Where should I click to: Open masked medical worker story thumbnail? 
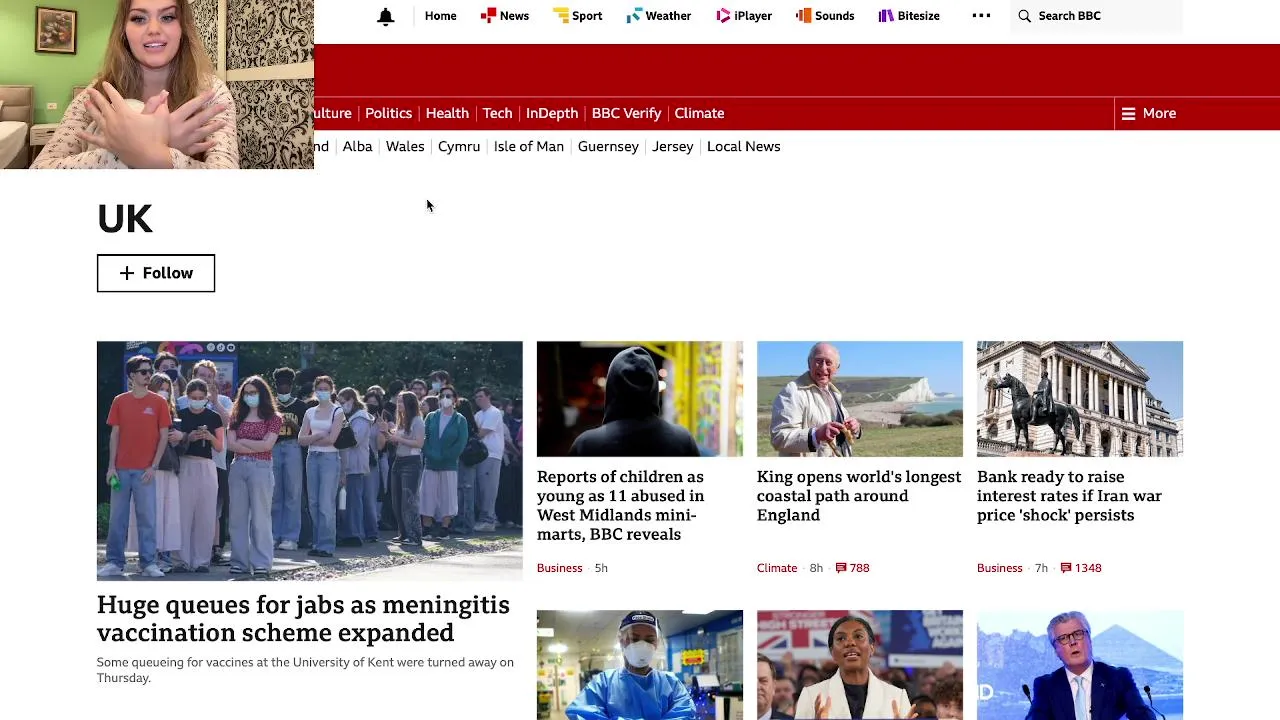pyautogui.click(x=640, y=665)
